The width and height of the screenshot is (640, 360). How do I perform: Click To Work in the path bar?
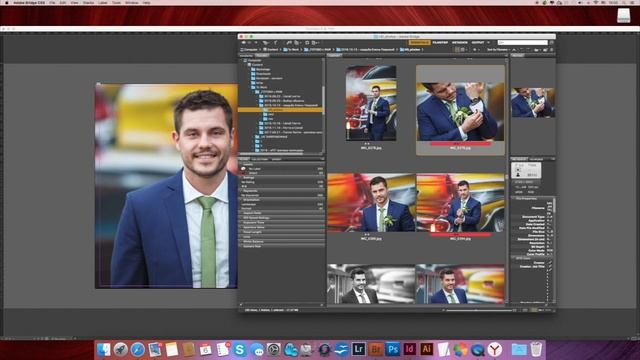pyautogui.click(x=291, y=50)
